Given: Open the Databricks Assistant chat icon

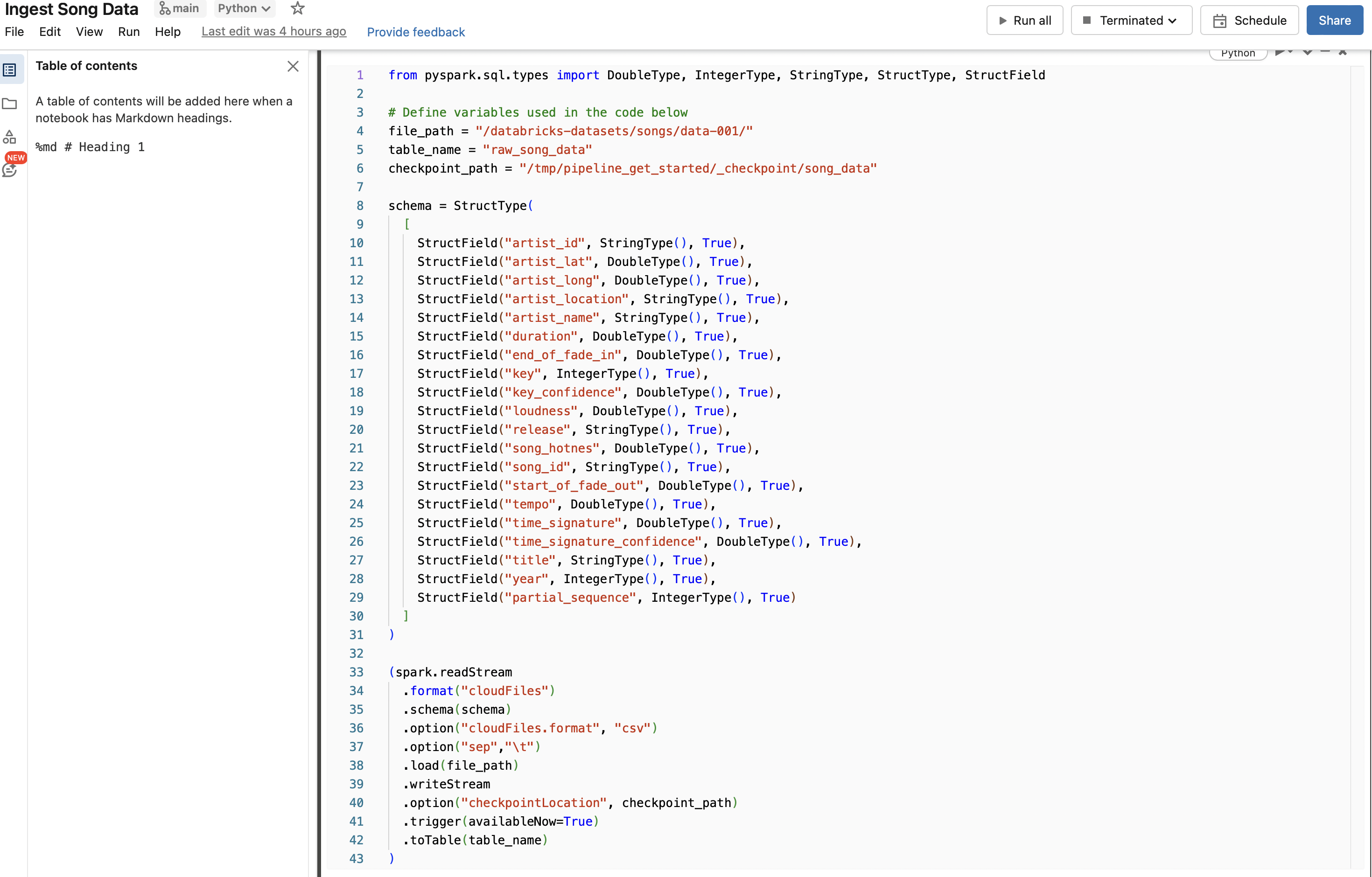Looking at the screenshot, I should 10,169.
